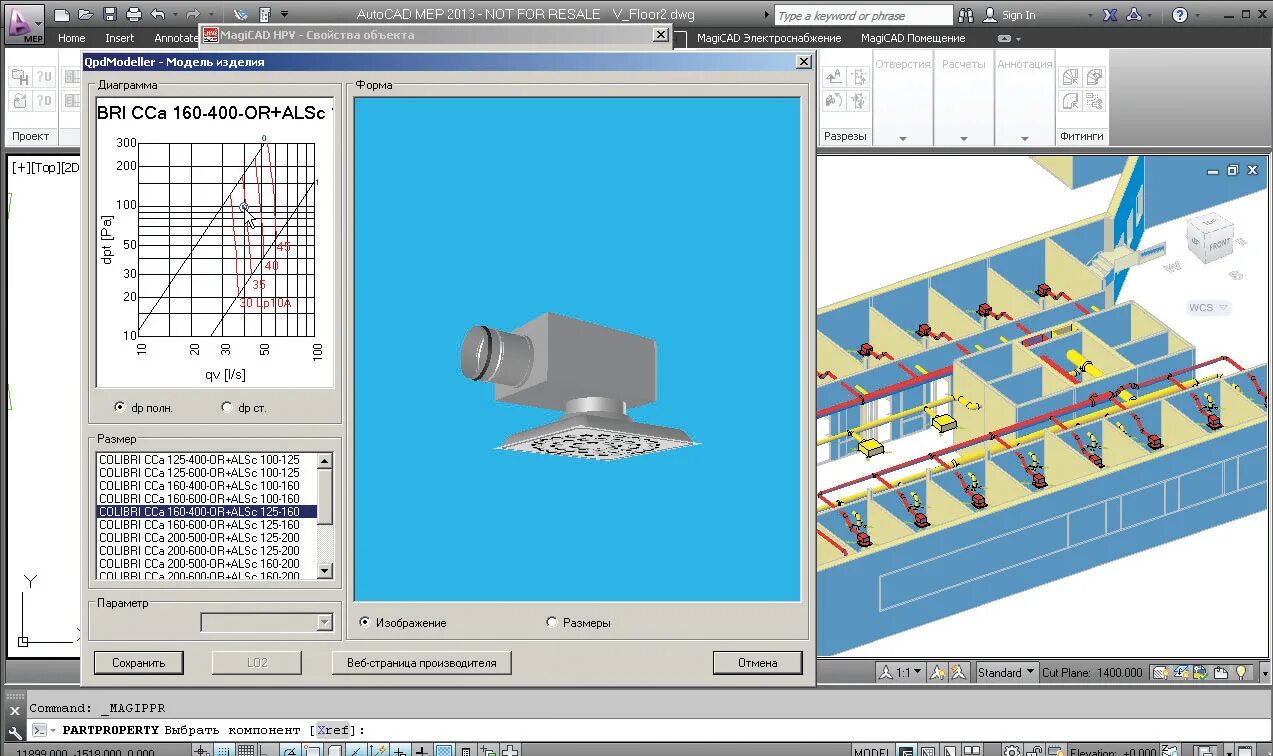Open the Home ribbon tab

(x=72, y=38)
